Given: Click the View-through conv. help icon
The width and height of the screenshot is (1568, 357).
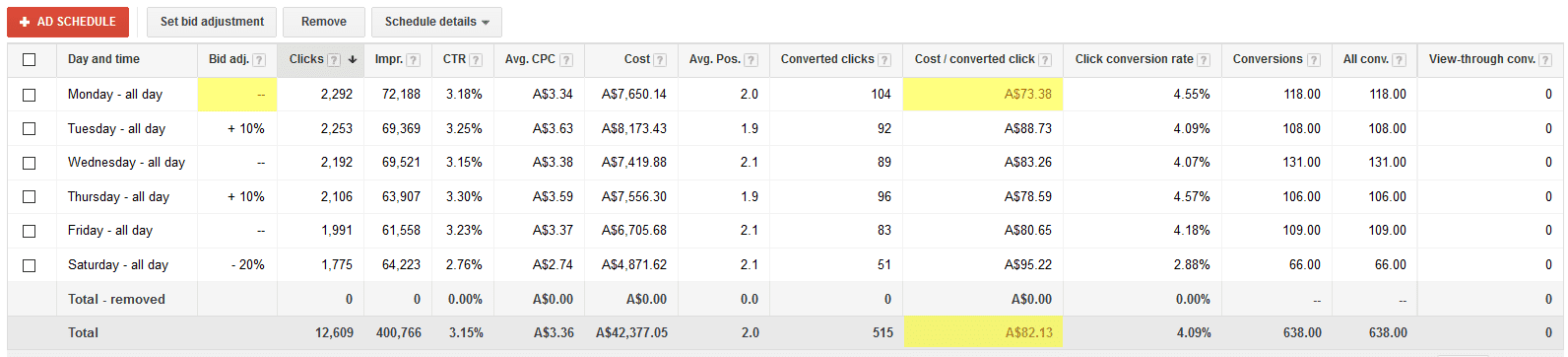Looking at the screenshot, I should tap(1546, 60).
